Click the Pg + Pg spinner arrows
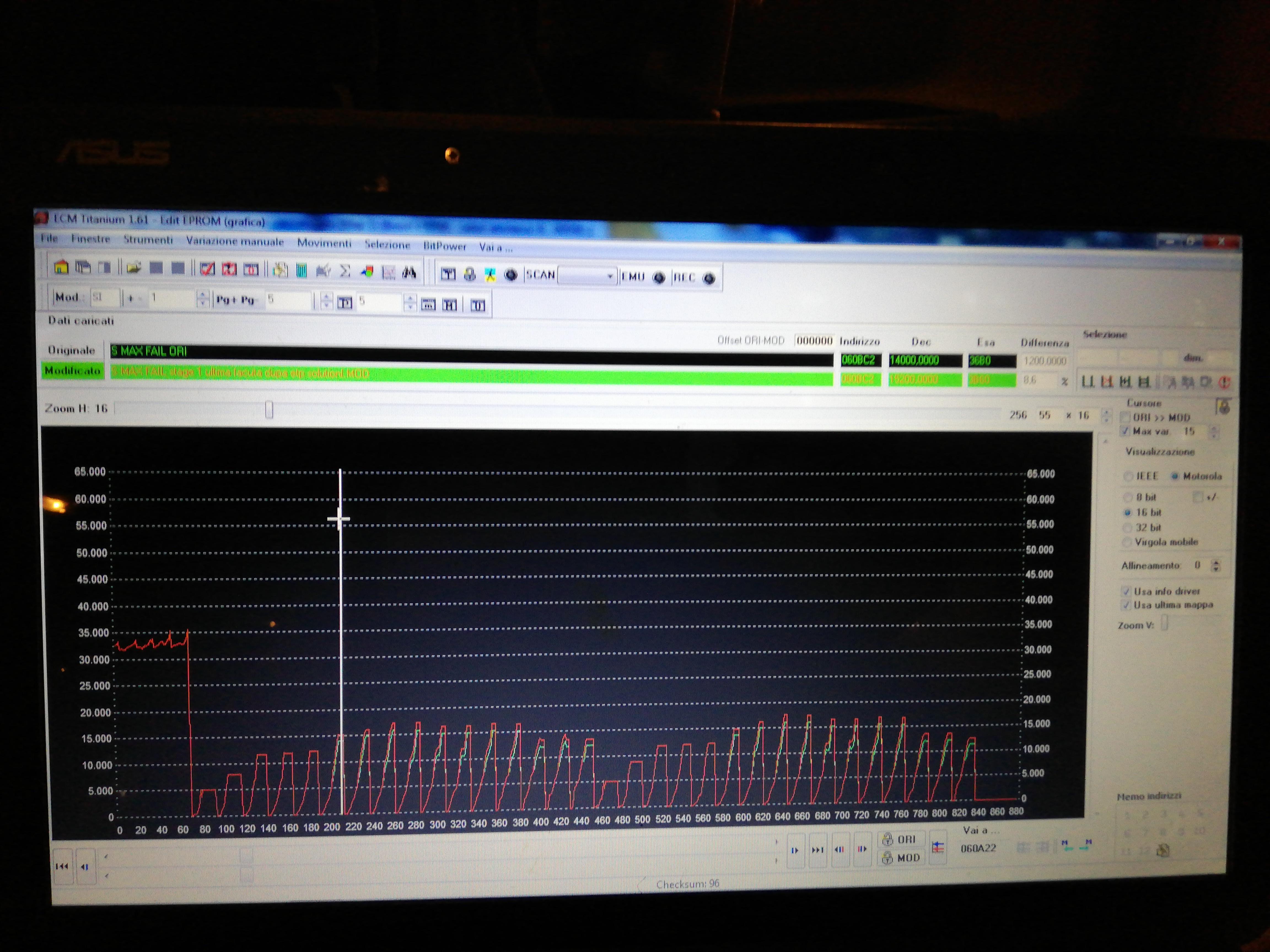 326,301
